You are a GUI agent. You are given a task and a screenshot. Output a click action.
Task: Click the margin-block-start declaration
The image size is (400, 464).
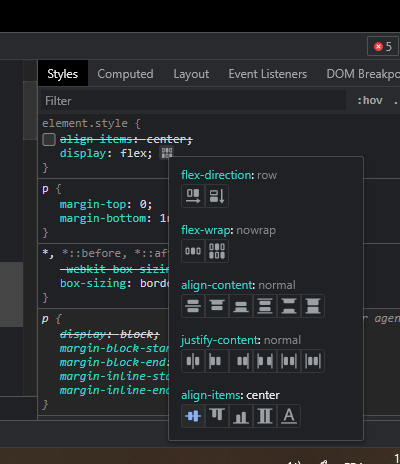click(114, 349)
